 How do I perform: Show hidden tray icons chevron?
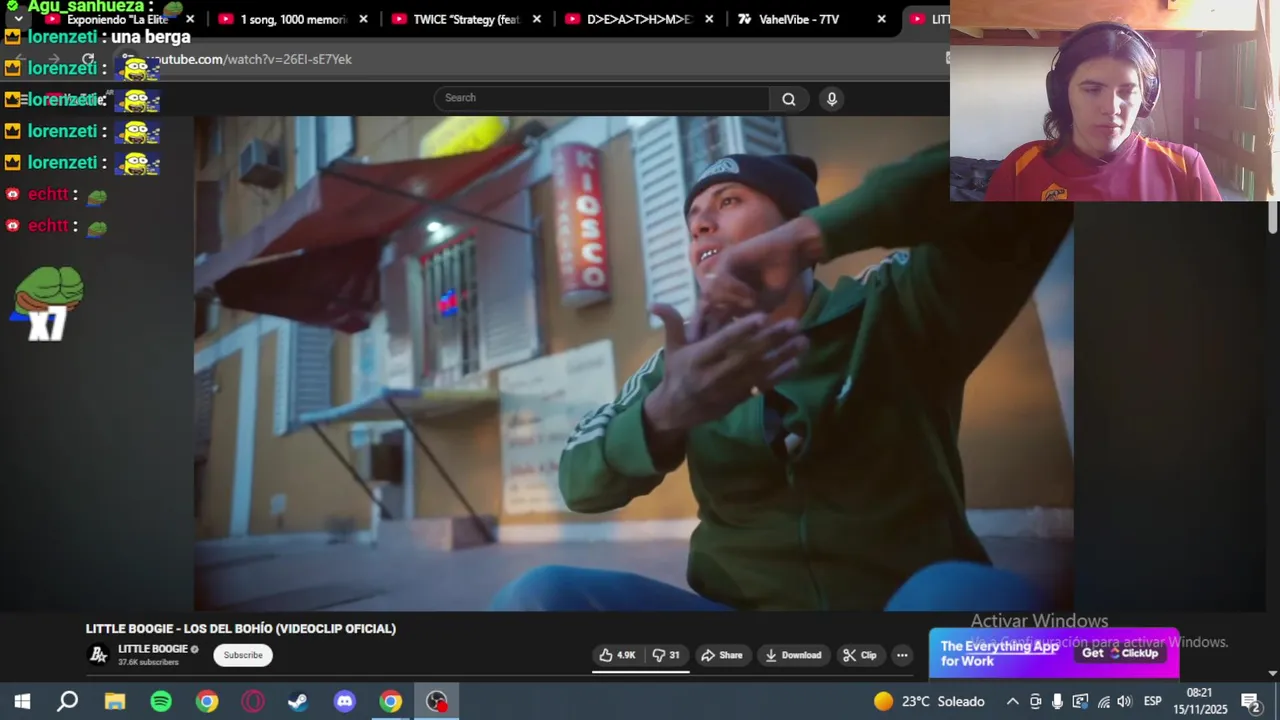[x=1012, y=701]
